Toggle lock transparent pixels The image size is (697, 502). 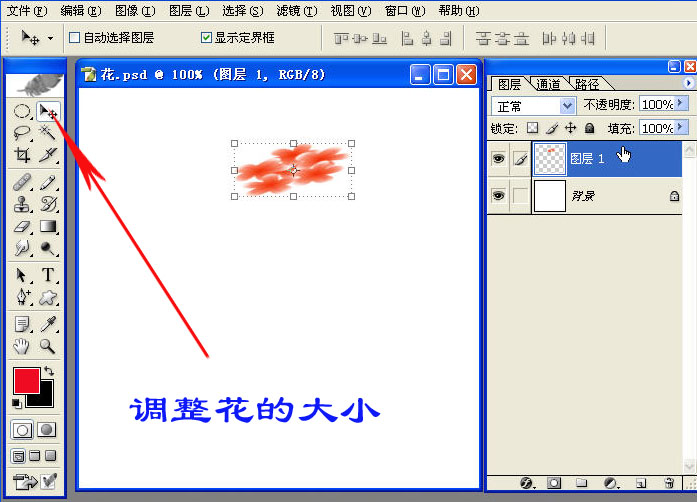532,128
